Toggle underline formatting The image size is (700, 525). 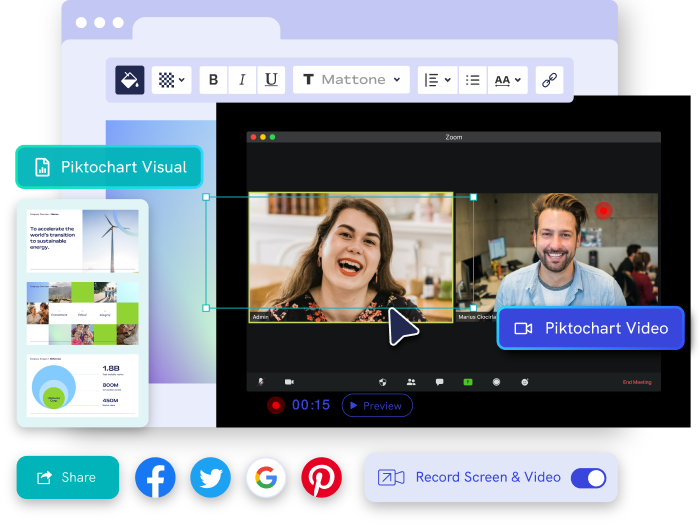(271, 80)
